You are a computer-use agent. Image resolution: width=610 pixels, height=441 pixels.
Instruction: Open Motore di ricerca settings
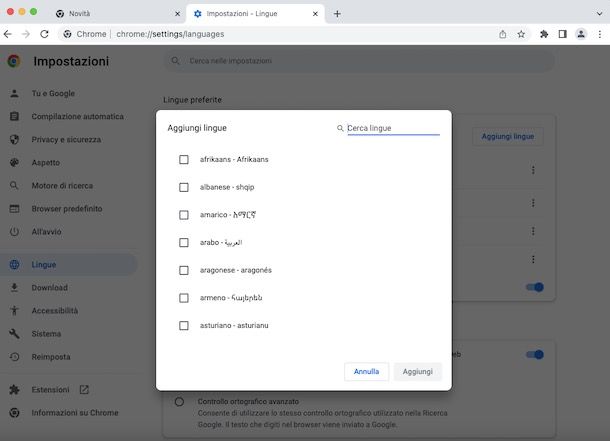click(x=62, y=186)
